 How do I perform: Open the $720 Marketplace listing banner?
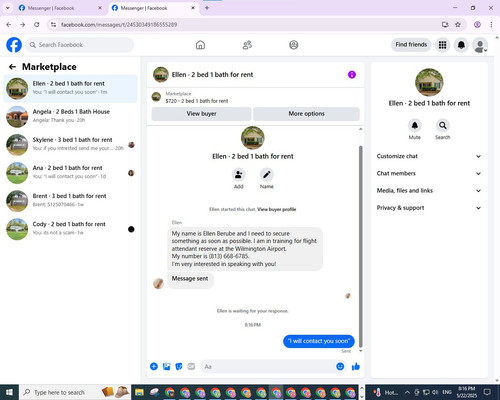pos(255,97)
